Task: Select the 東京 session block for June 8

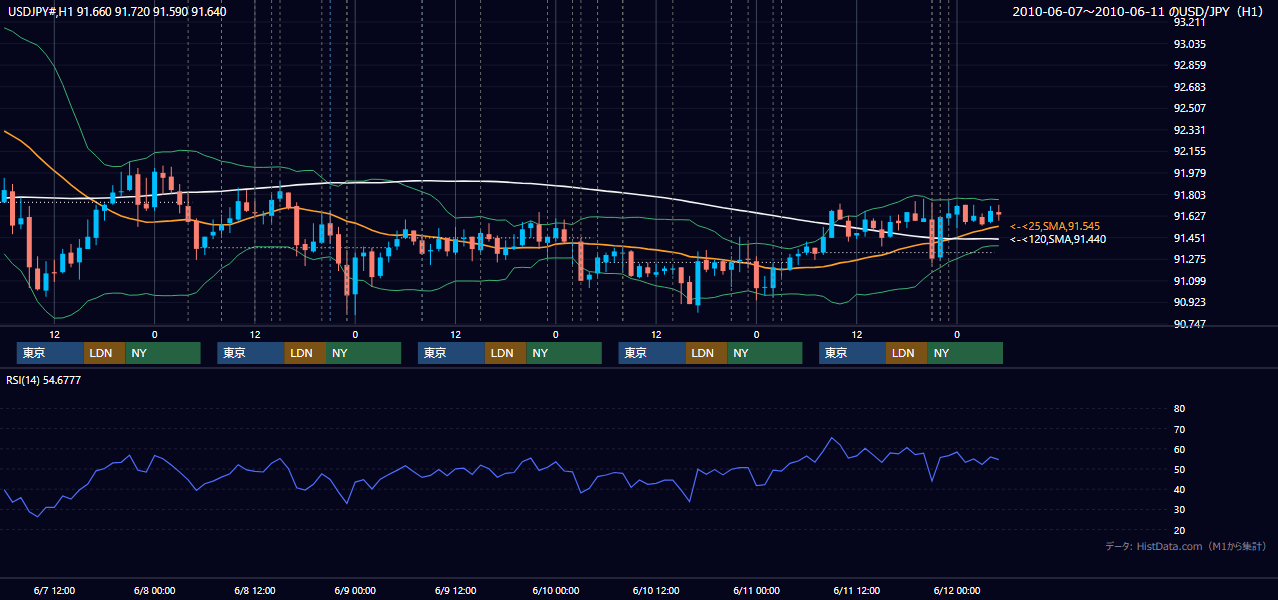Action: tap(251, 353)
